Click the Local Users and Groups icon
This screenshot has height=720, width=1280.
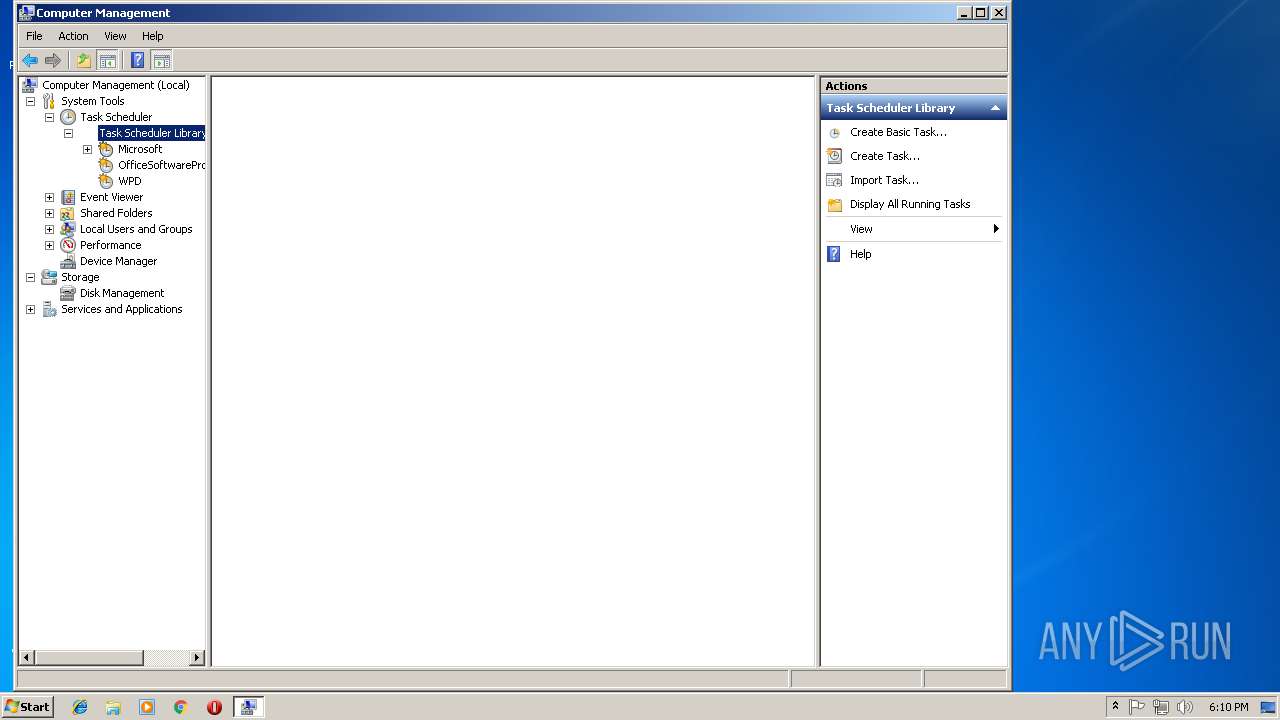click(68, 229)
